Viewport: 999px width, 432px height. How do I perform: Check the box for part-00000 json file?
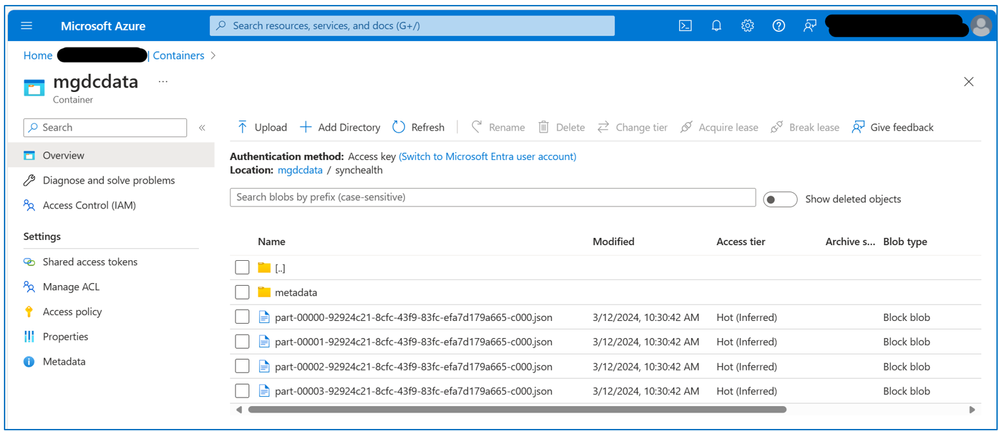[x=242, y=317]
